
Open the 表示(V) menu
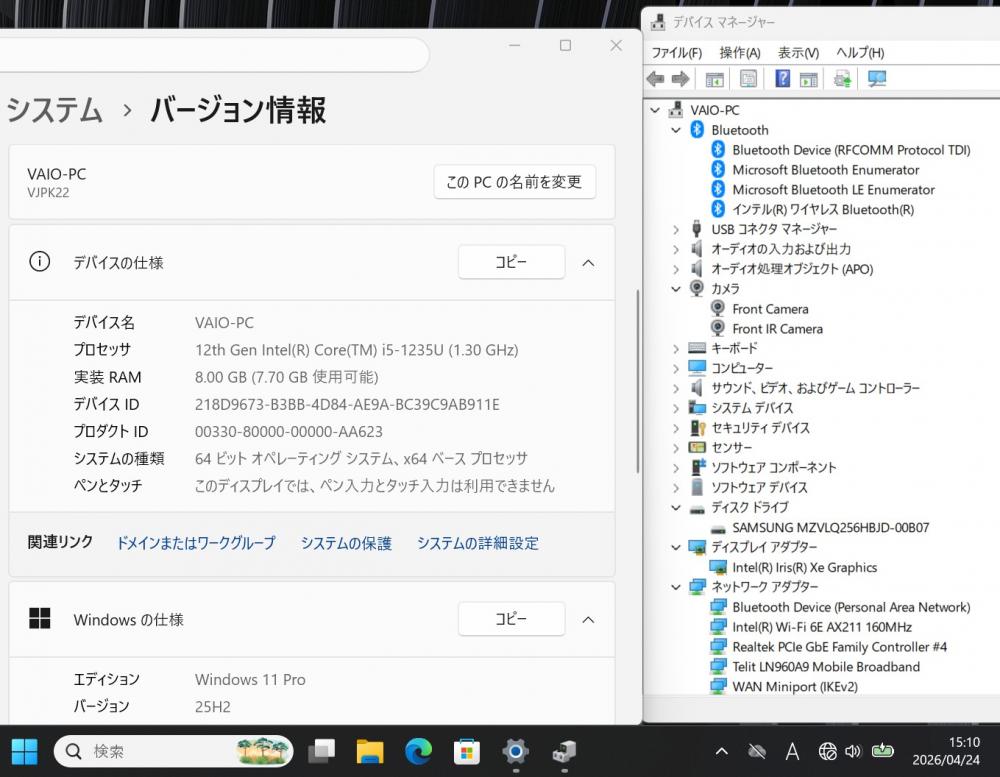[x=798, y=52]
